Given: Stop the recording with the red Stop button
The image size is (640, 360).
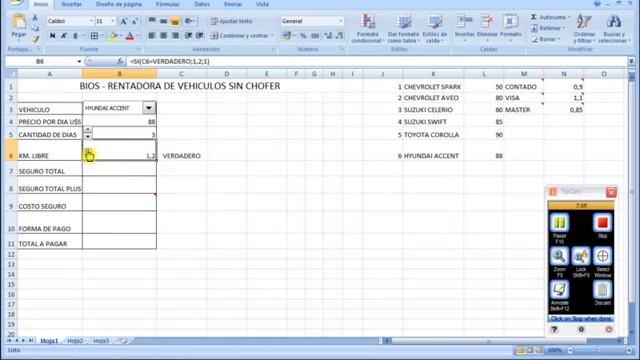Looking at the screenshot, I should pos(602,223).
